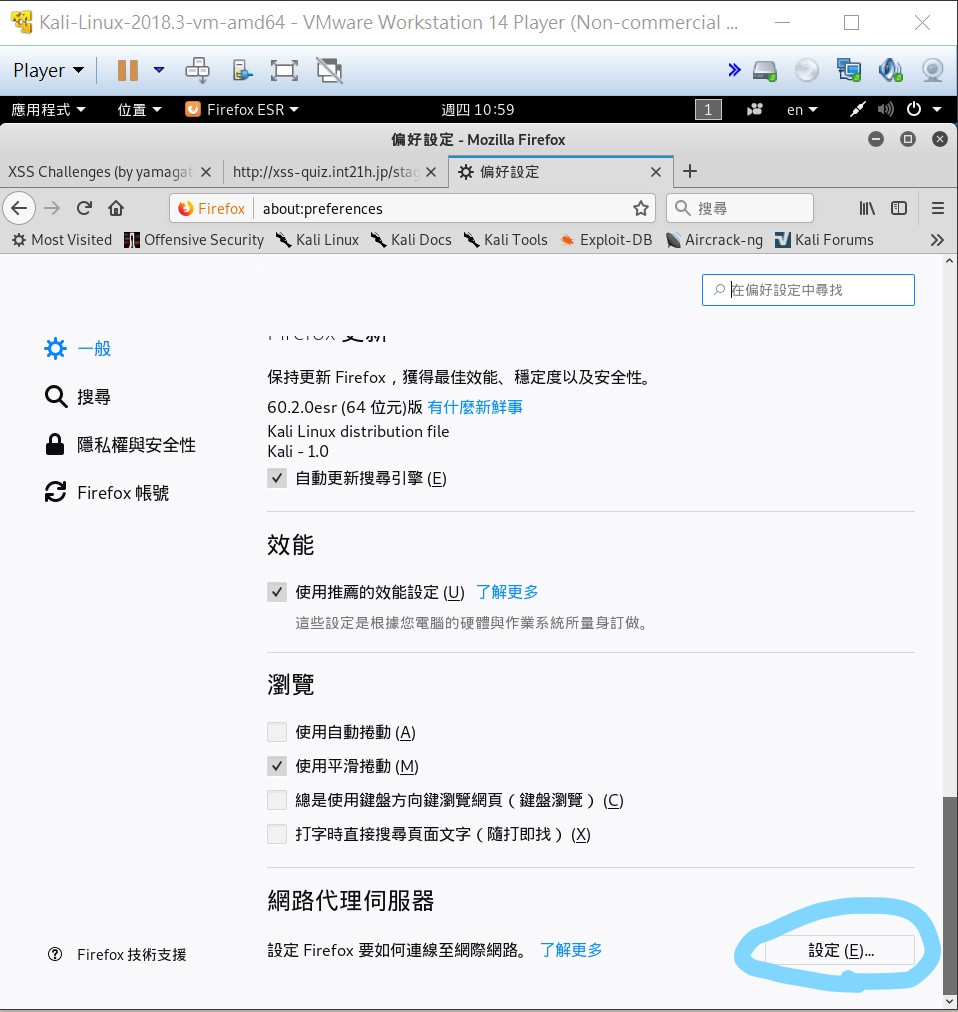Open Kali Tools bookmark
958x1012 pixels.
coord(505,240)
